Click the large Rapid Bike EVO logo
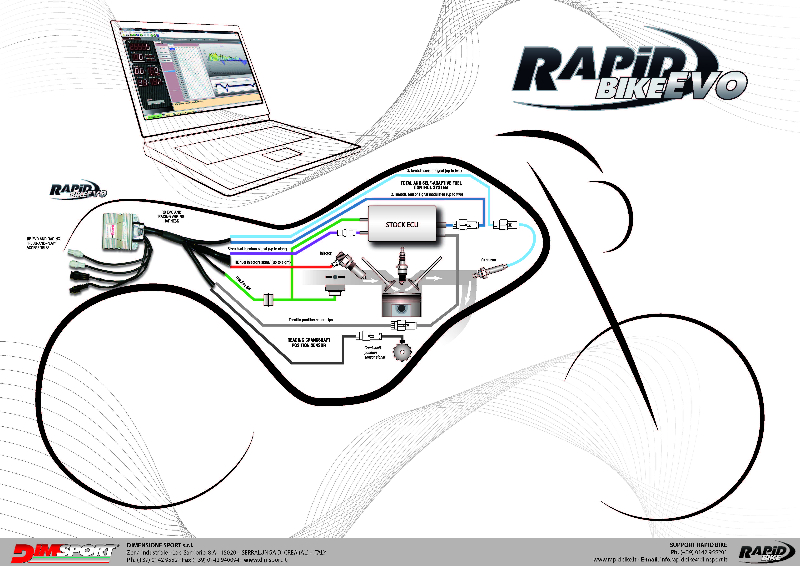This screenshot has width=800, height=566. click(630, 76)
